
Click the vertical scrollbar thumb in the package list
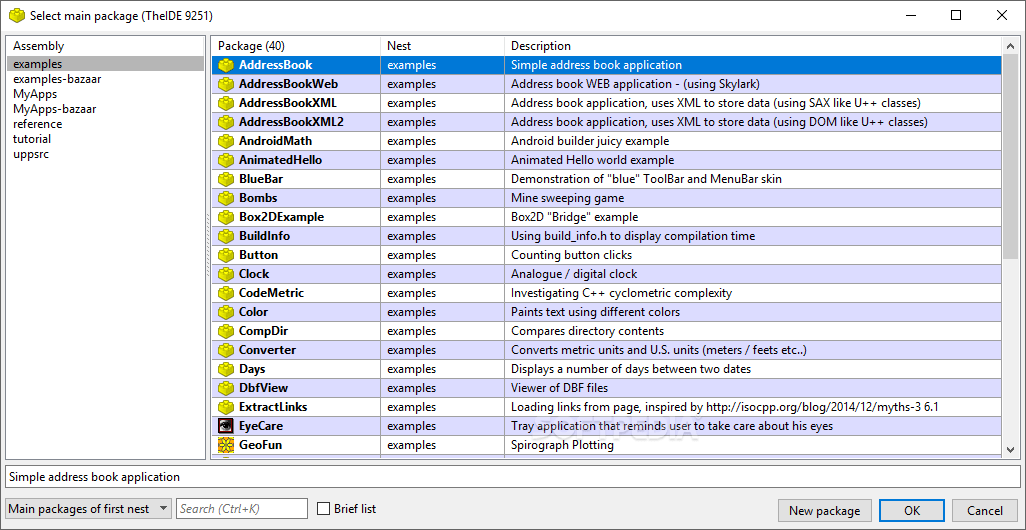coord(1010,158)
